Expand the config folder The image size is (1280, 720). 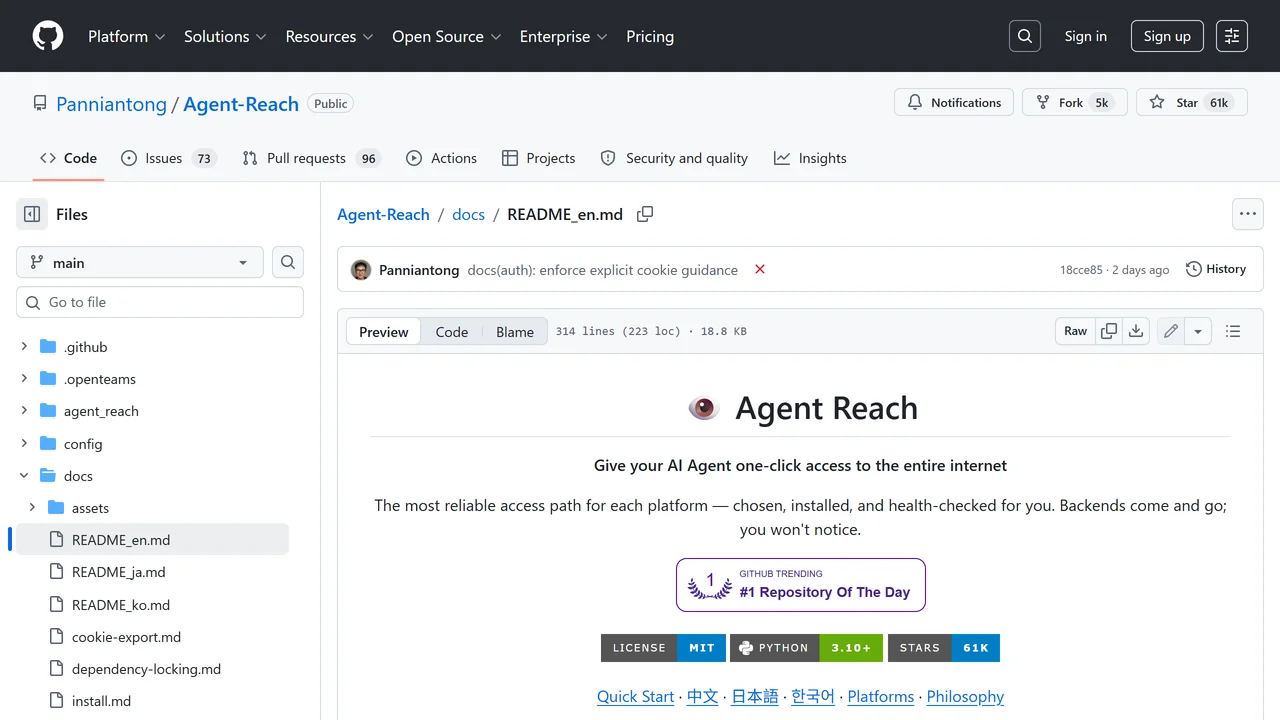(25, 444)
